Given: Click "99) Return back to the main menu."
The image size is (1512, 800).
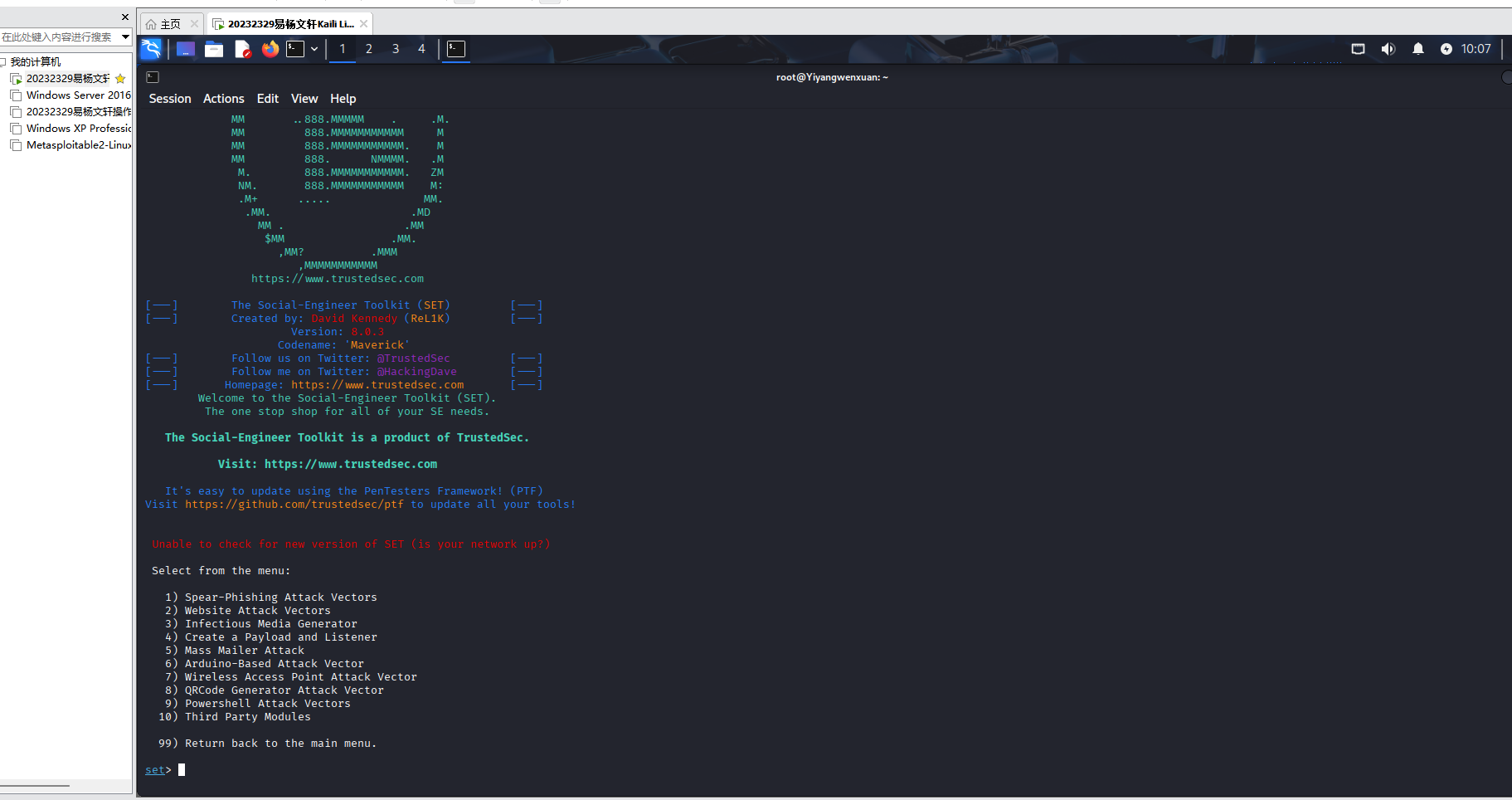Looking at the screenshot, I should (268, 744).
